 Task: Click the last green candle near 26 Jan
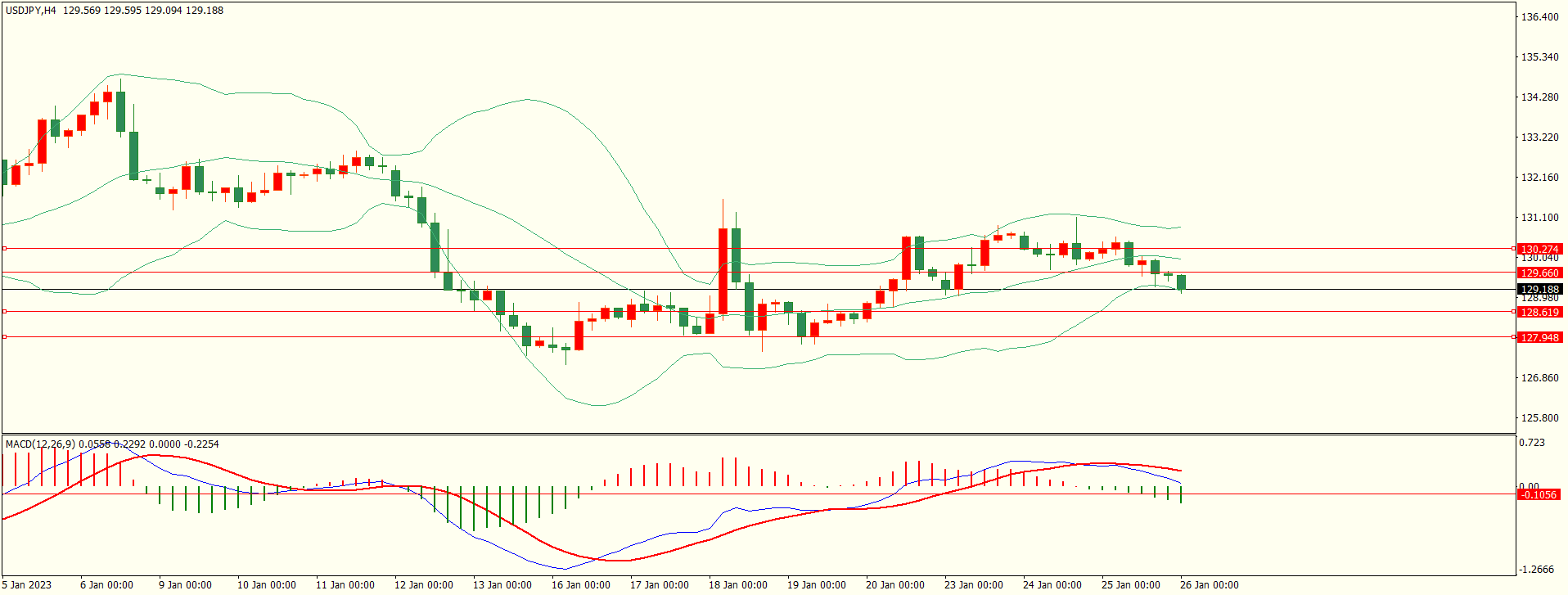pyautogui.click(x=1182, y=282)
